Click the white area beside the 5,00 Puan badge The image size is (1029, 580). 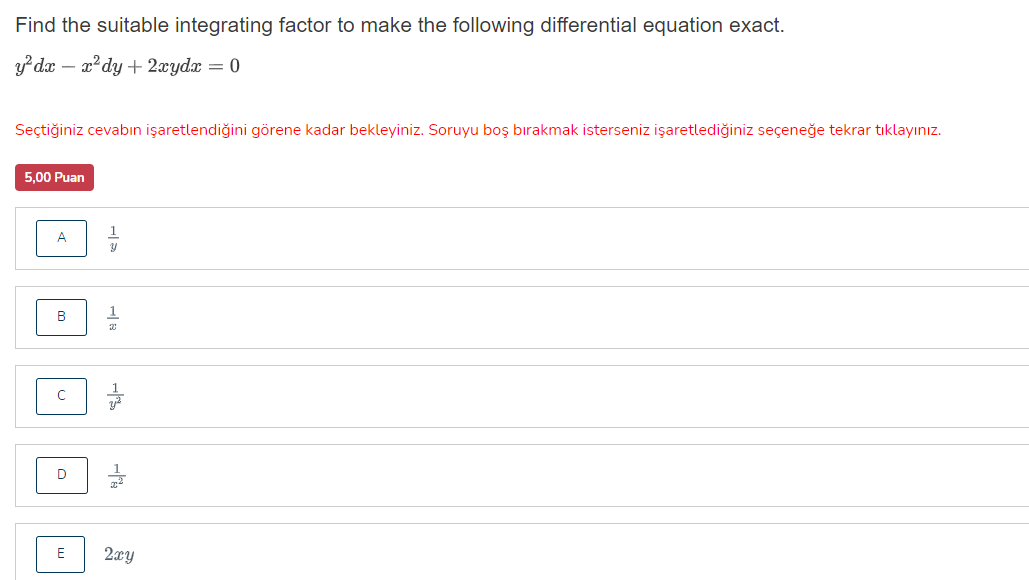[300, 177]
